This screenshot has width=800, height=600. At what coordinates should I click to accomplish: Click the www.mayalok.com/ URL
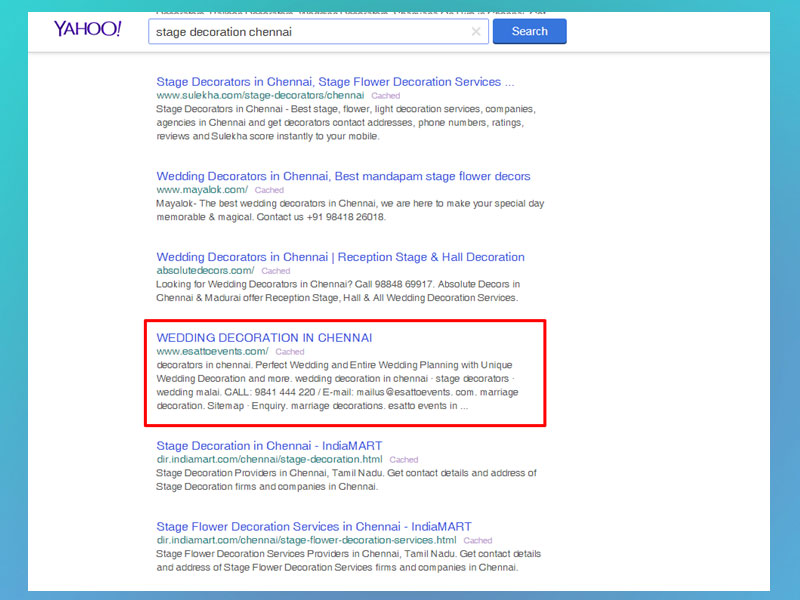pyautogui.click(x=202, y=190)
